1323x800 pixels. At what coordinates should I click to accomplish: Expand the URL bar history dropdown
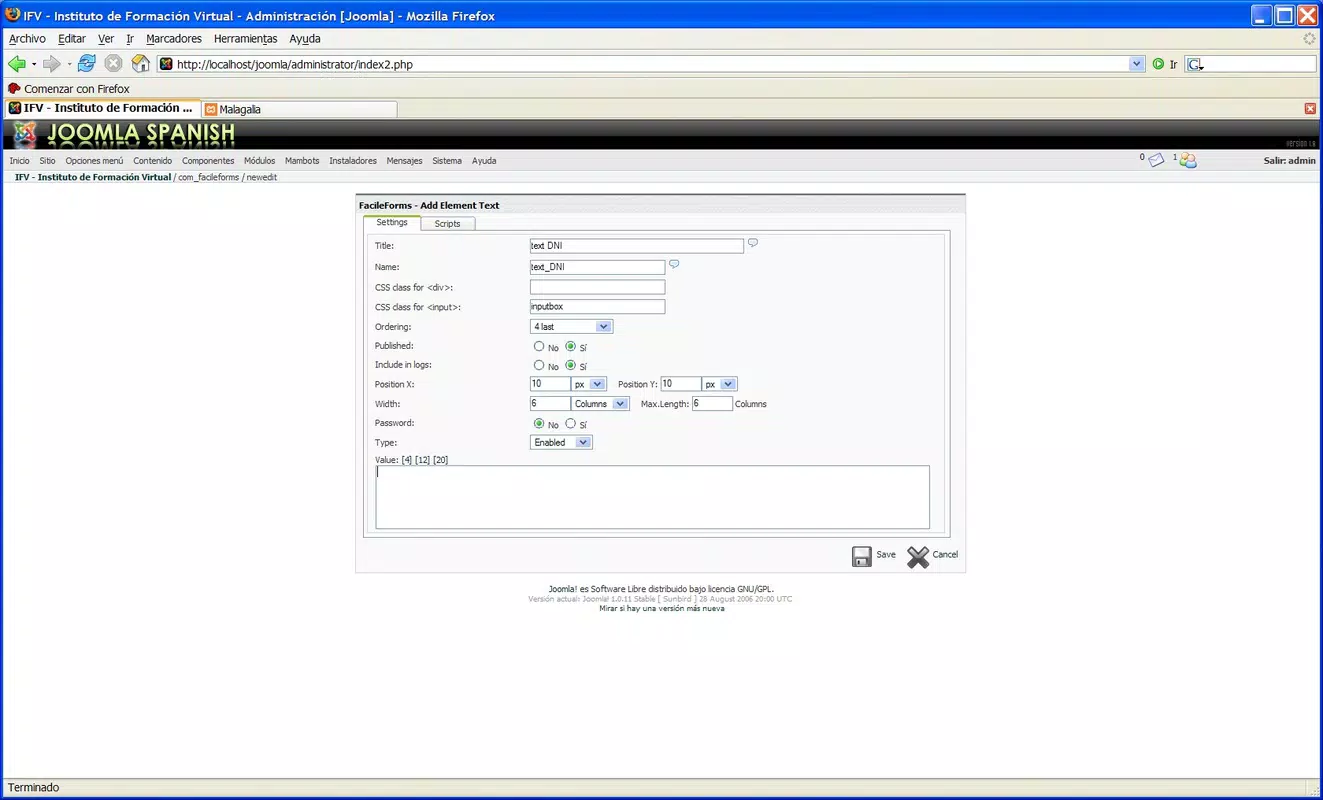point(1137,64)
